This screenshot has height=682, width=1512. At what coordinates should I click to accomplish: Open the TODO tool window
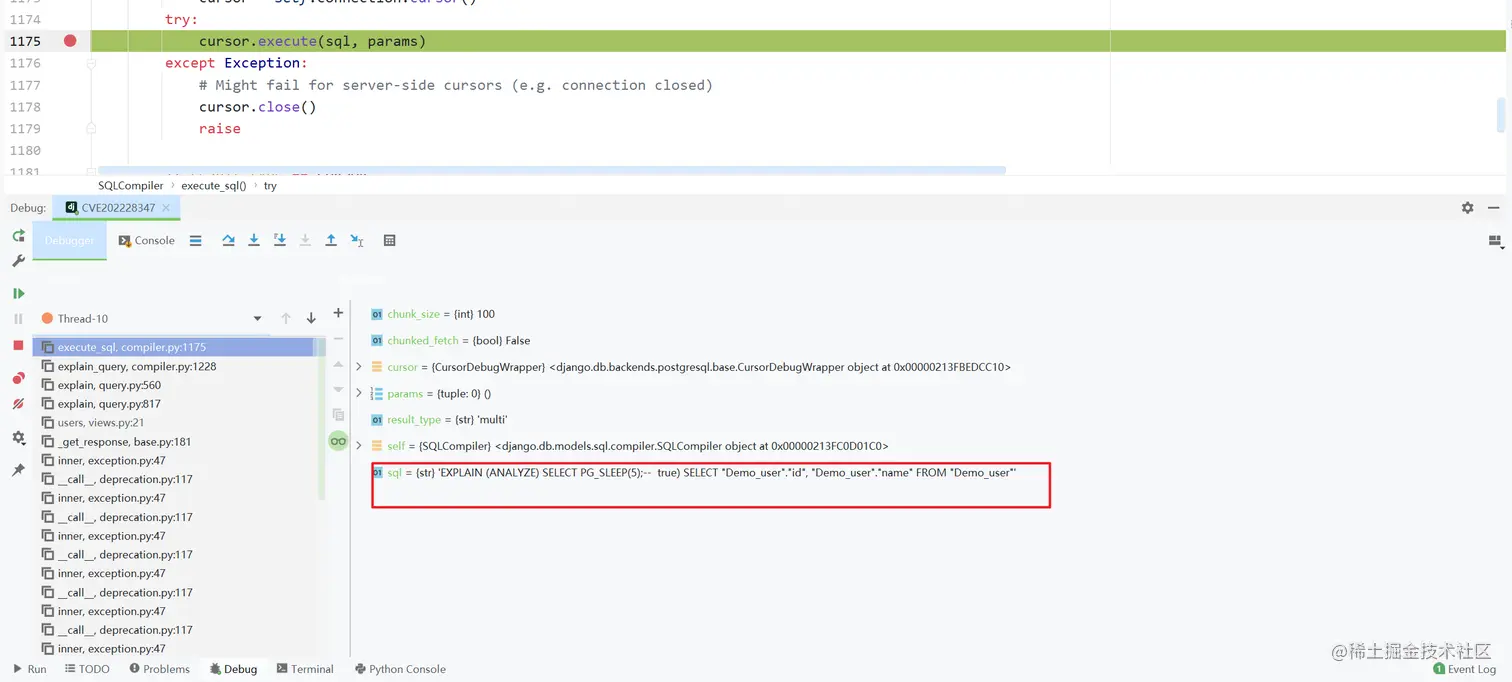click(x=87, y=669)
